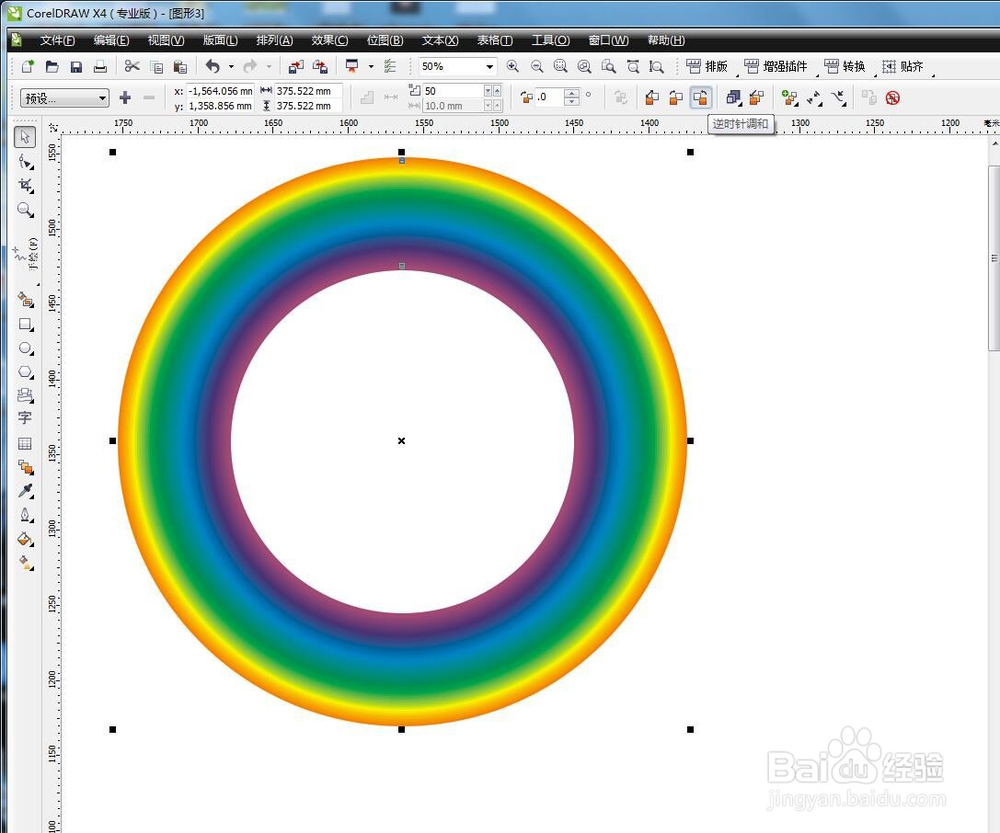Click the Export icon
This screenshot has height=833, width=1000.
[320, 66]
